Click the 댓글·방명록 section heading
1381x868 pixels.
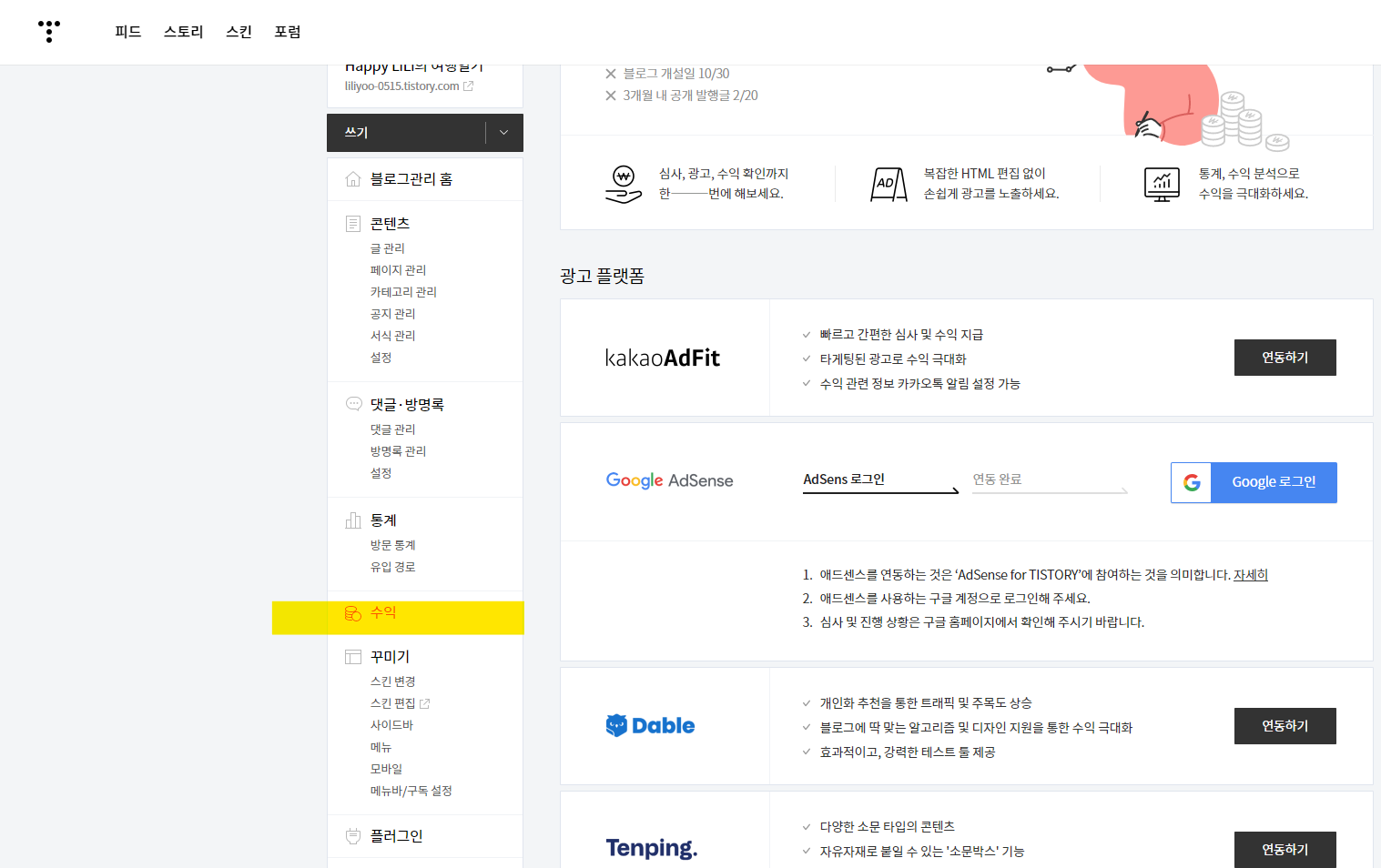tap(407, 405)
